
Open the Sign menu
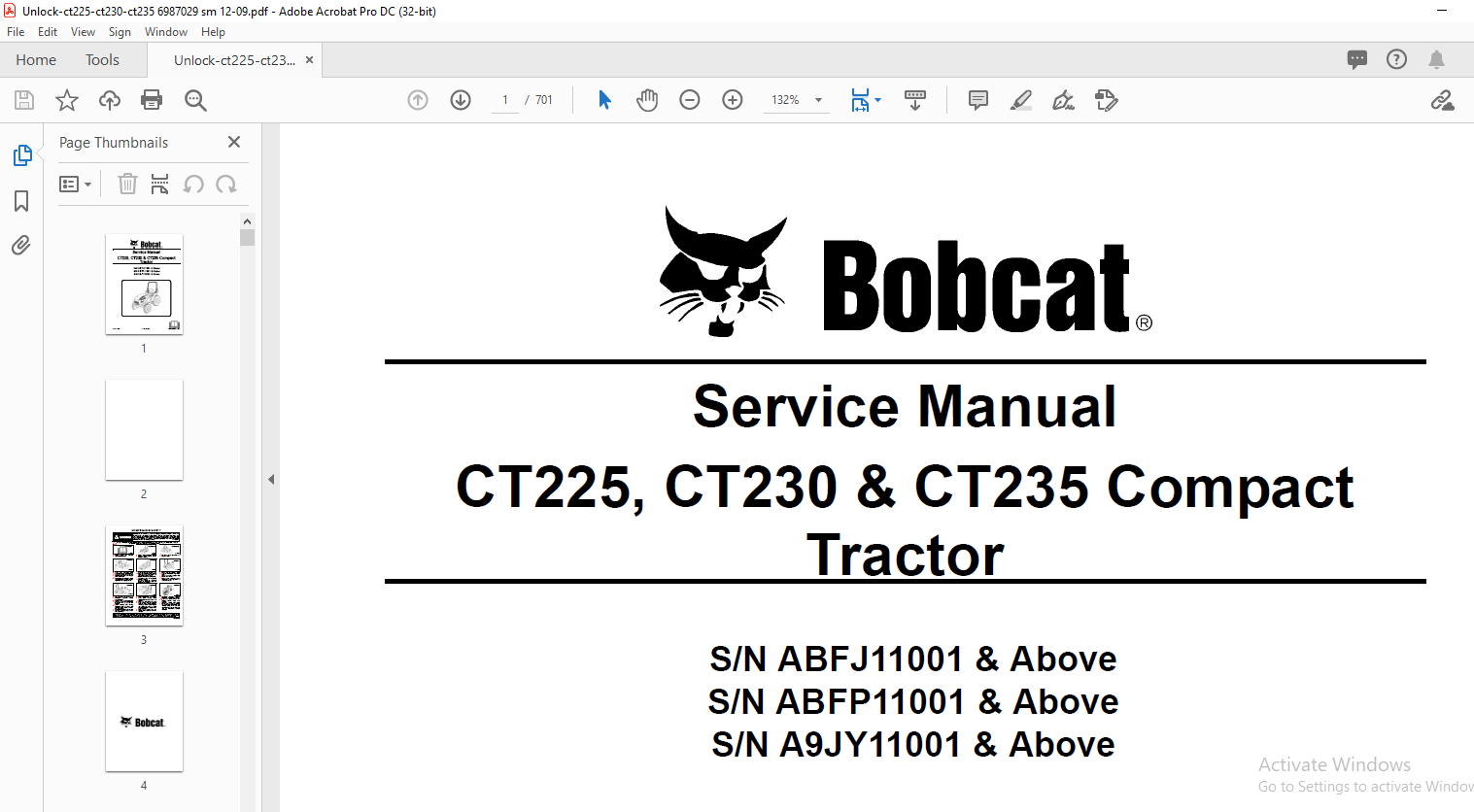click(120, 32)
